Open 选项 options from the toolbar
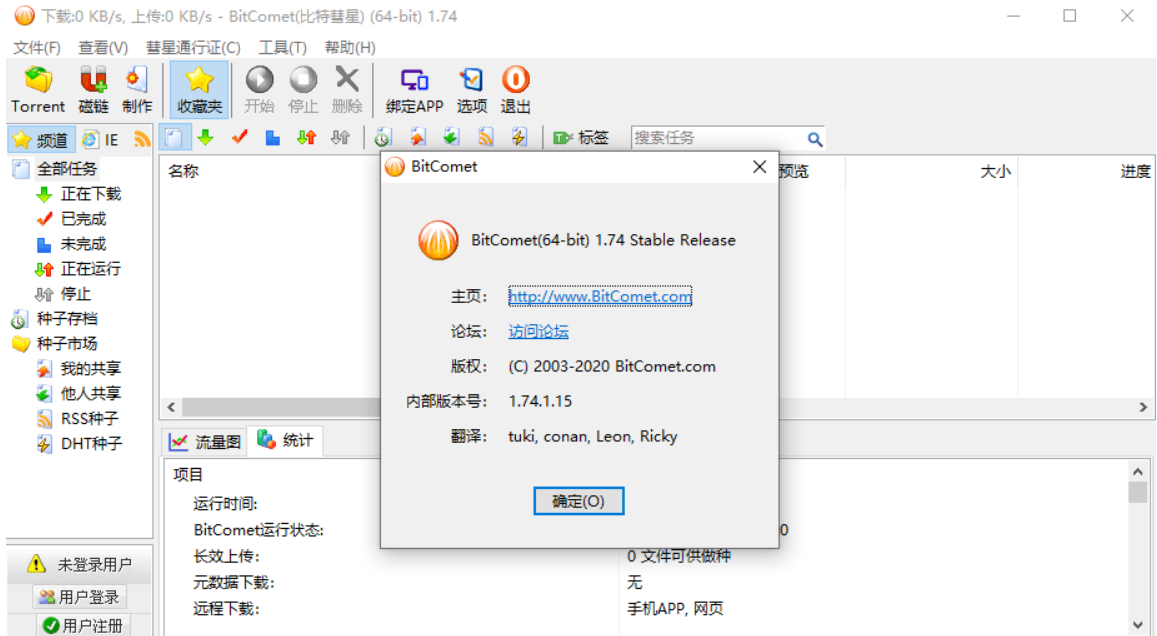Screen dimensions: 1157x636 pos(472,89)
